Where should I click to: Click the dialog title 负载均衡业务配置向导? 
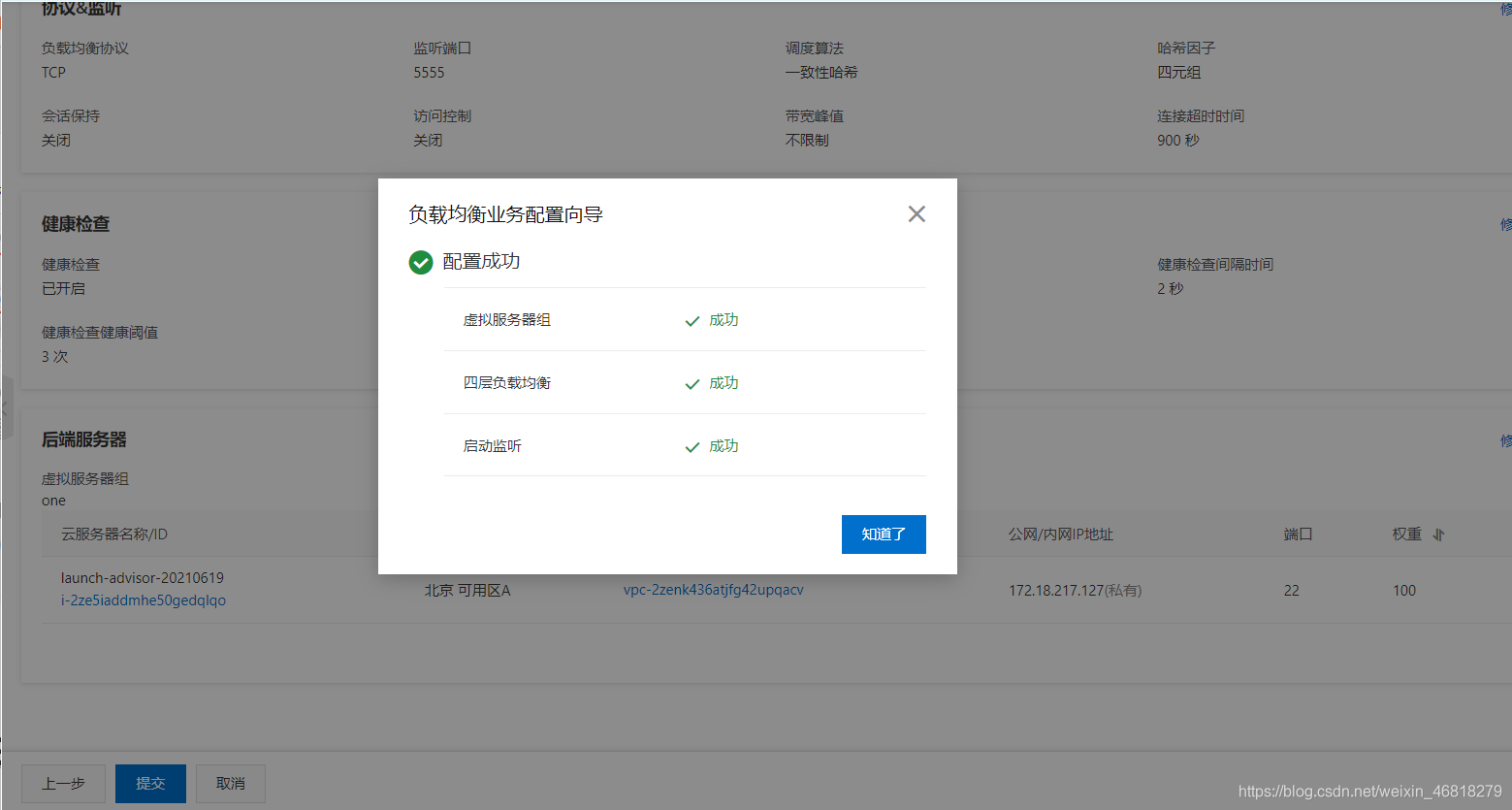pyautogui.click(x=505, y=214)
